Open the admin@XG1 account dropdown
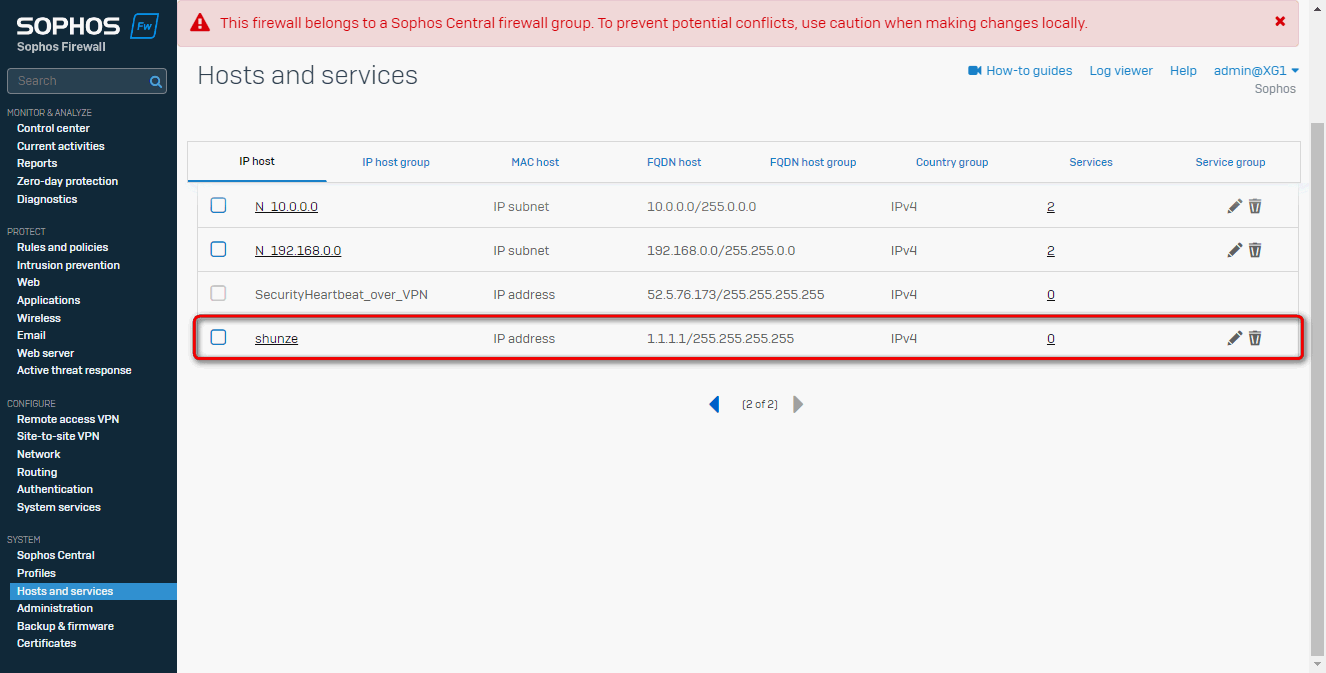Viewport: 1326px width, 673px height. point(1256,71)
